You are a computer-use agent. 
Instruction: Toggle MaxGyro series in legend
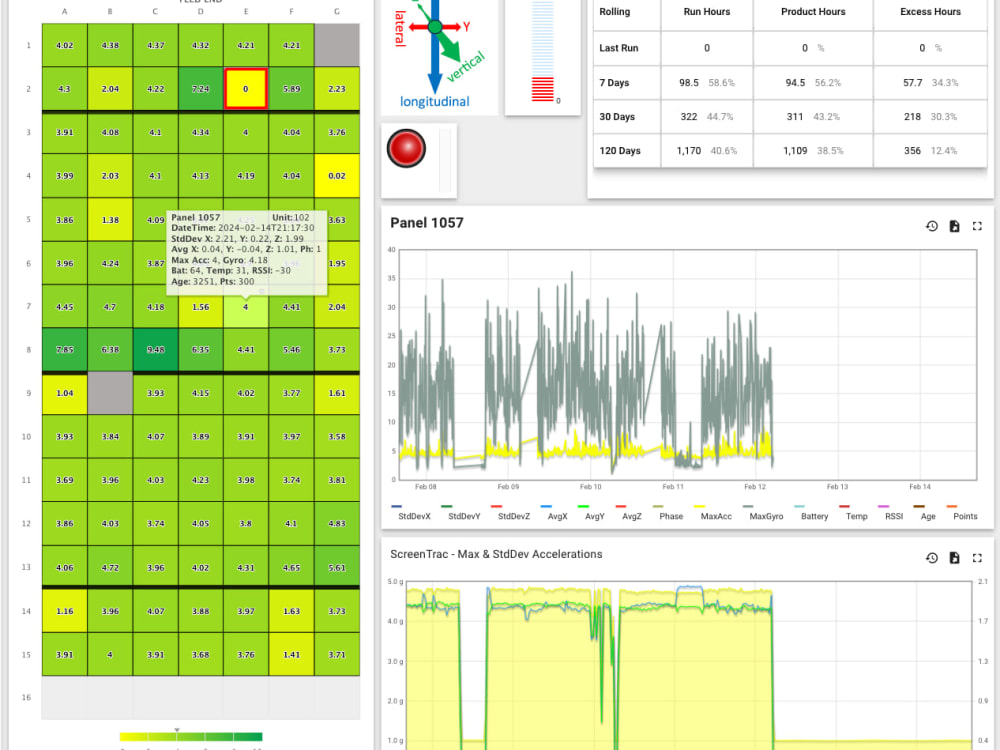coord(766,516)
